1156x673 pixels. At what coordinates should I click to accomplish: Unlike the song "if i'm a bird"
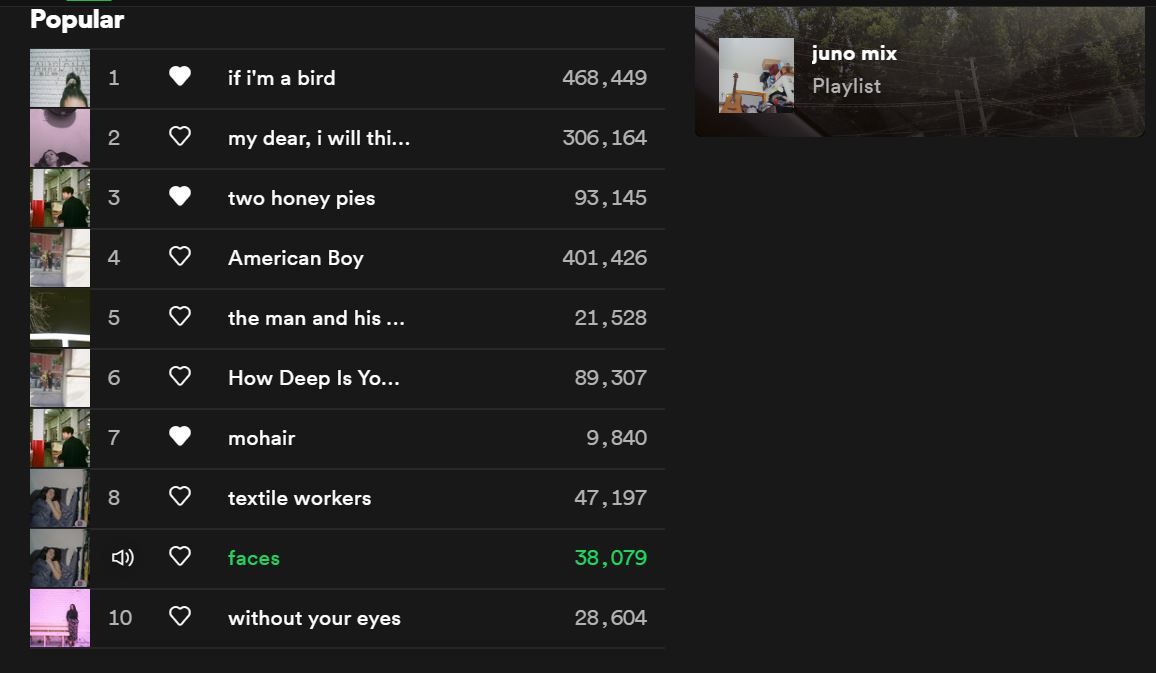(x=180, y=77)
